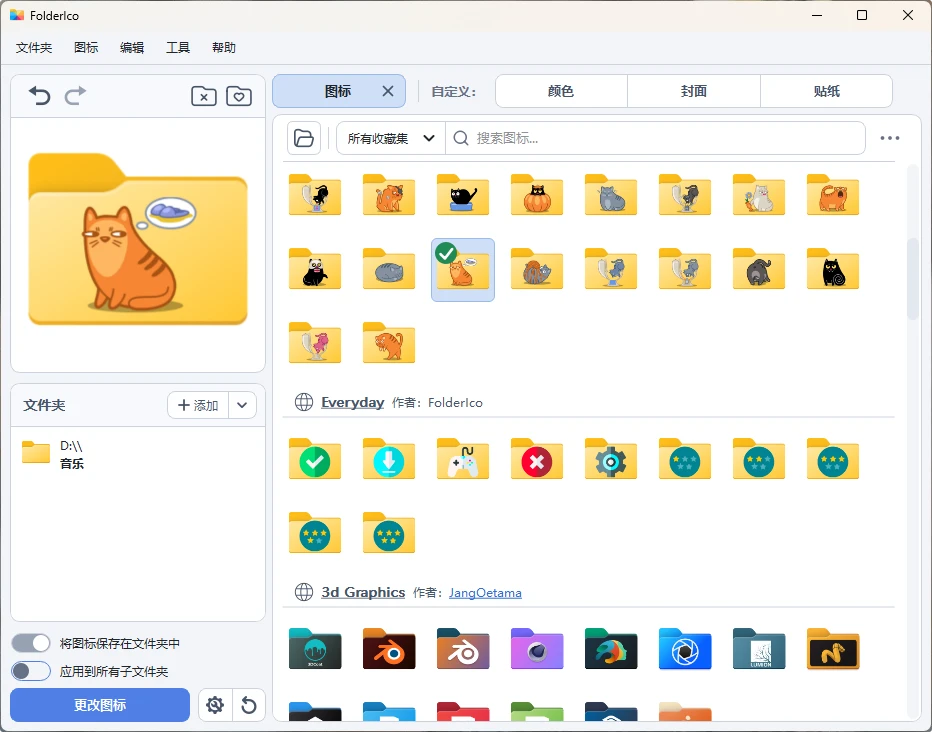
Task: Open the 工具 menu
Action: 178,48
